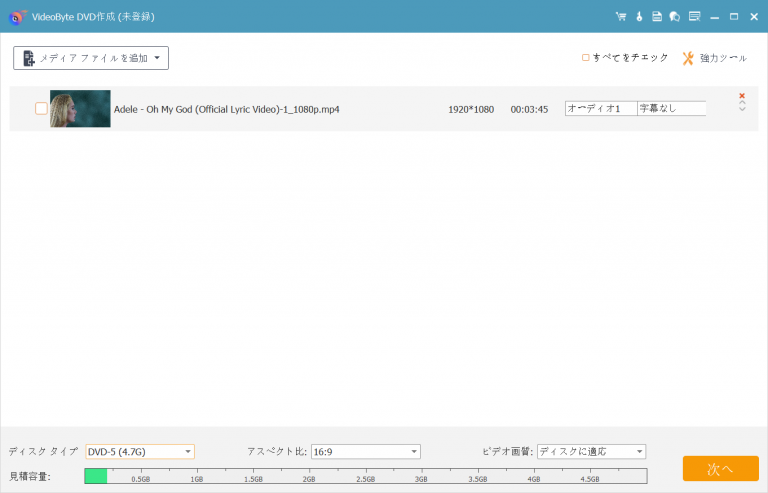
Task: Open the title bar menu icon
Action: (x=694, y=17)
